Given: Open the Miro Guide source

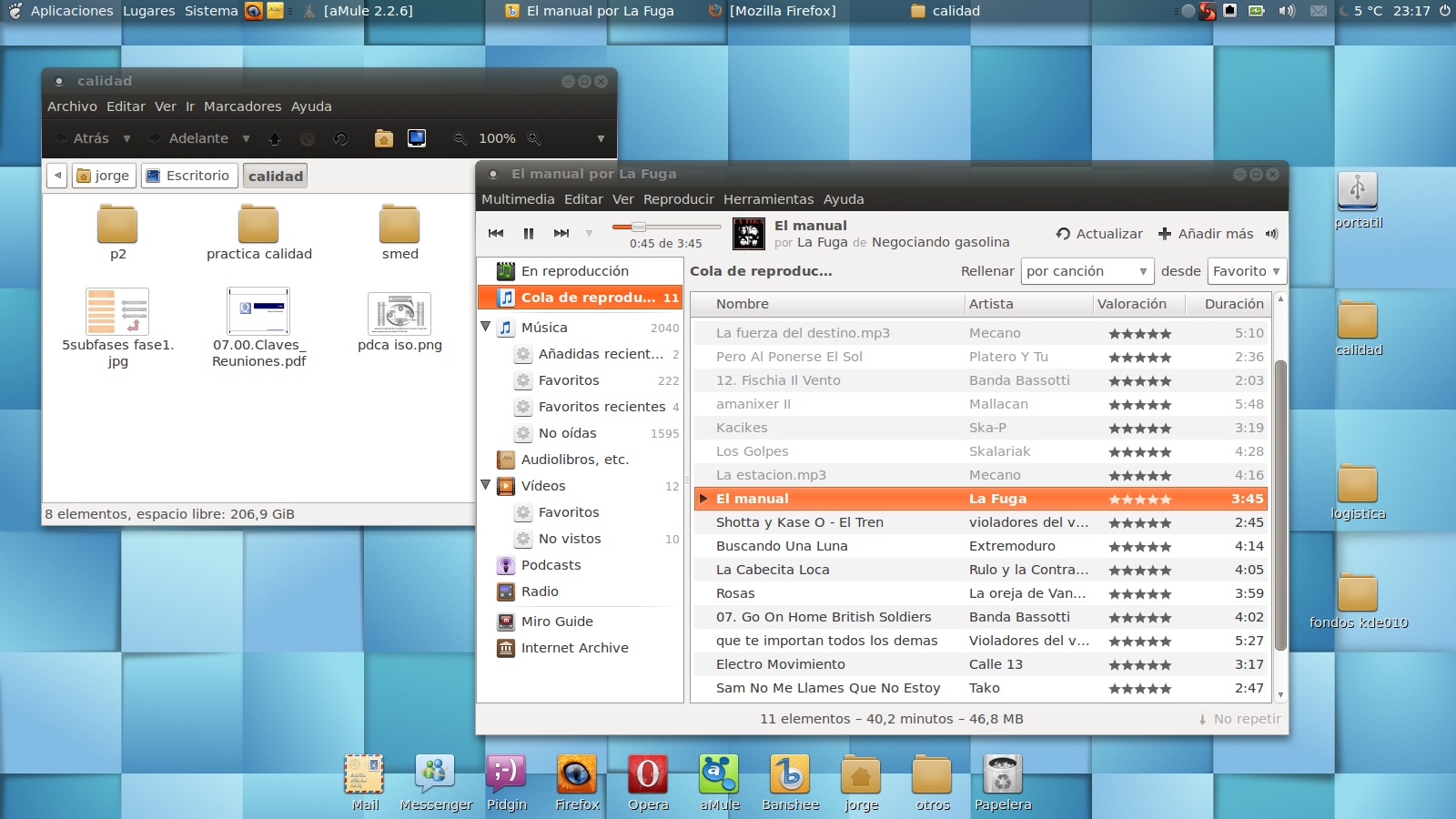Looking at the screenshot, I should 557,622.
